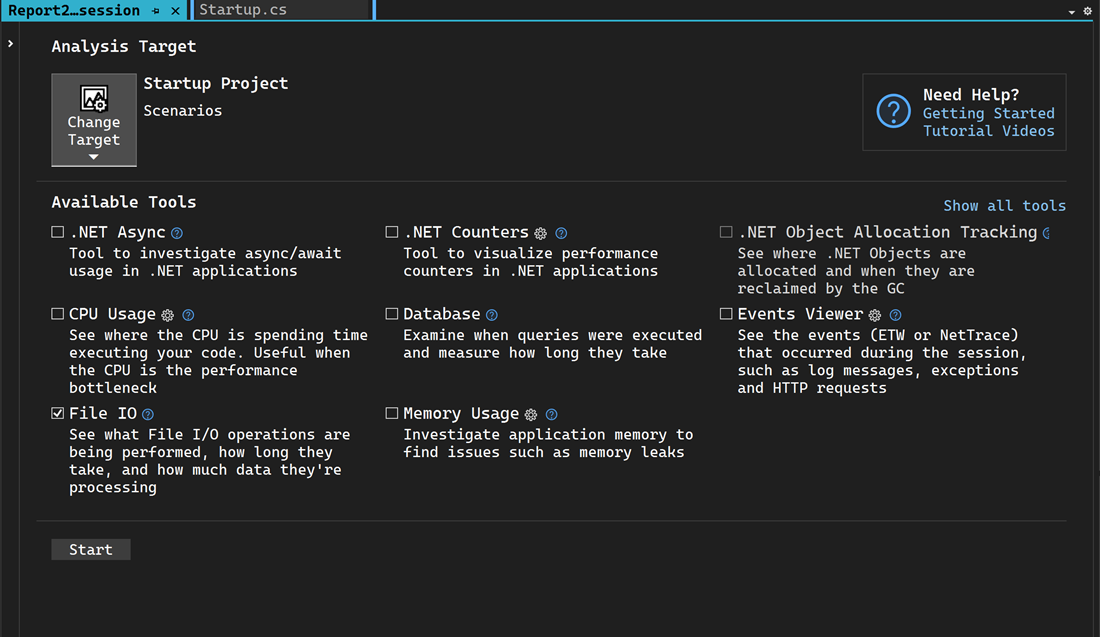
Task: Click the File IO help icon
Action: coord(147,413)
